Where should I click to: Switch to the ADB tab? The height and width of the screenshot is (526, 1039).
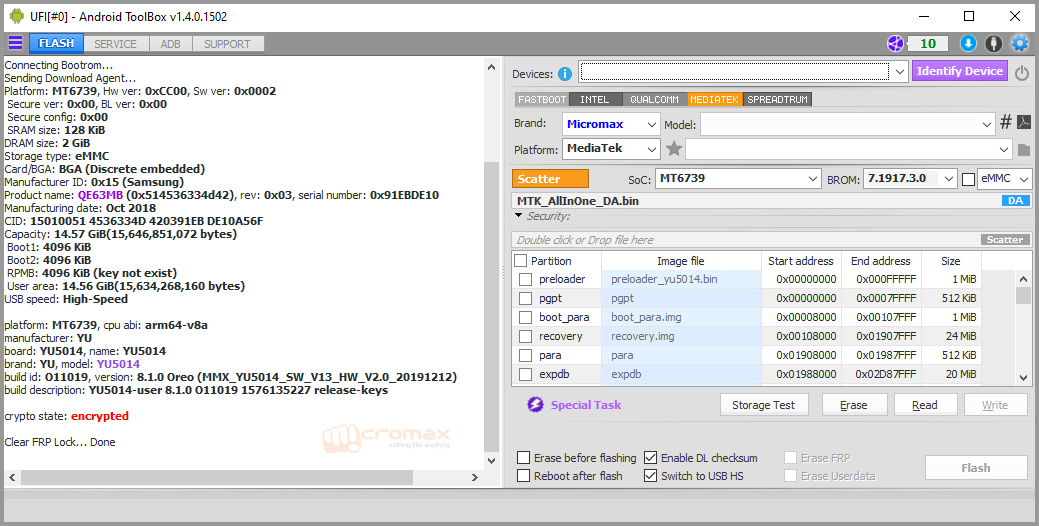click(170, 44)
